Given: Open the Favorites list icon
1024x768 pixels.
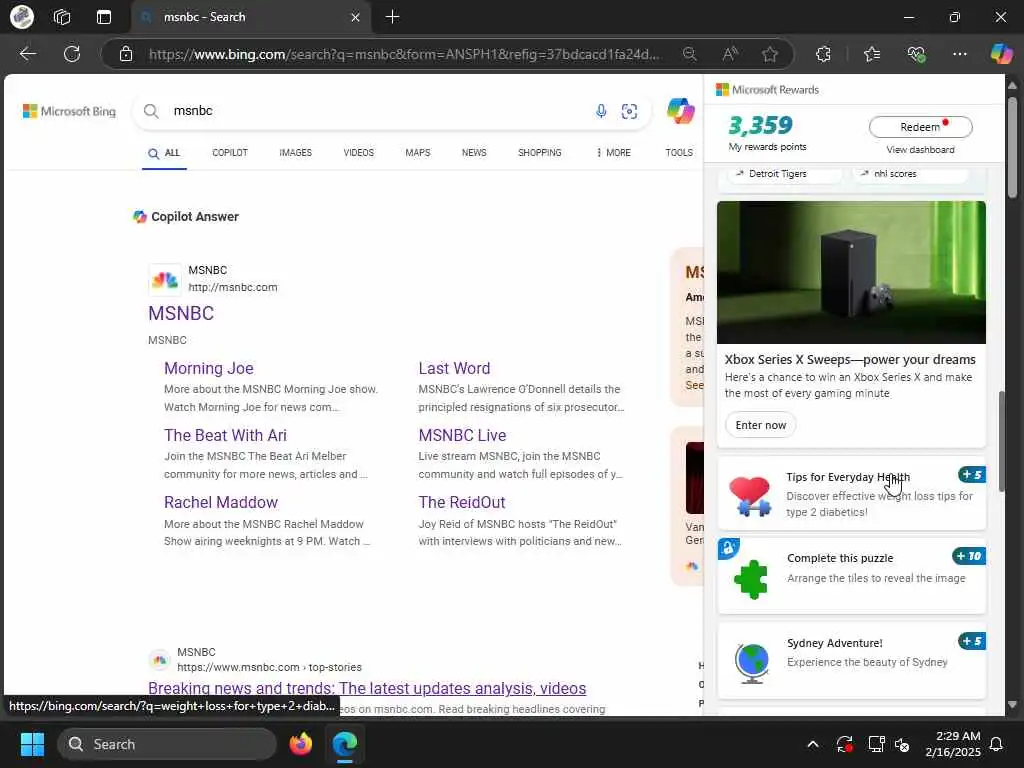Looking at the screenshot, I should [872, 54].
